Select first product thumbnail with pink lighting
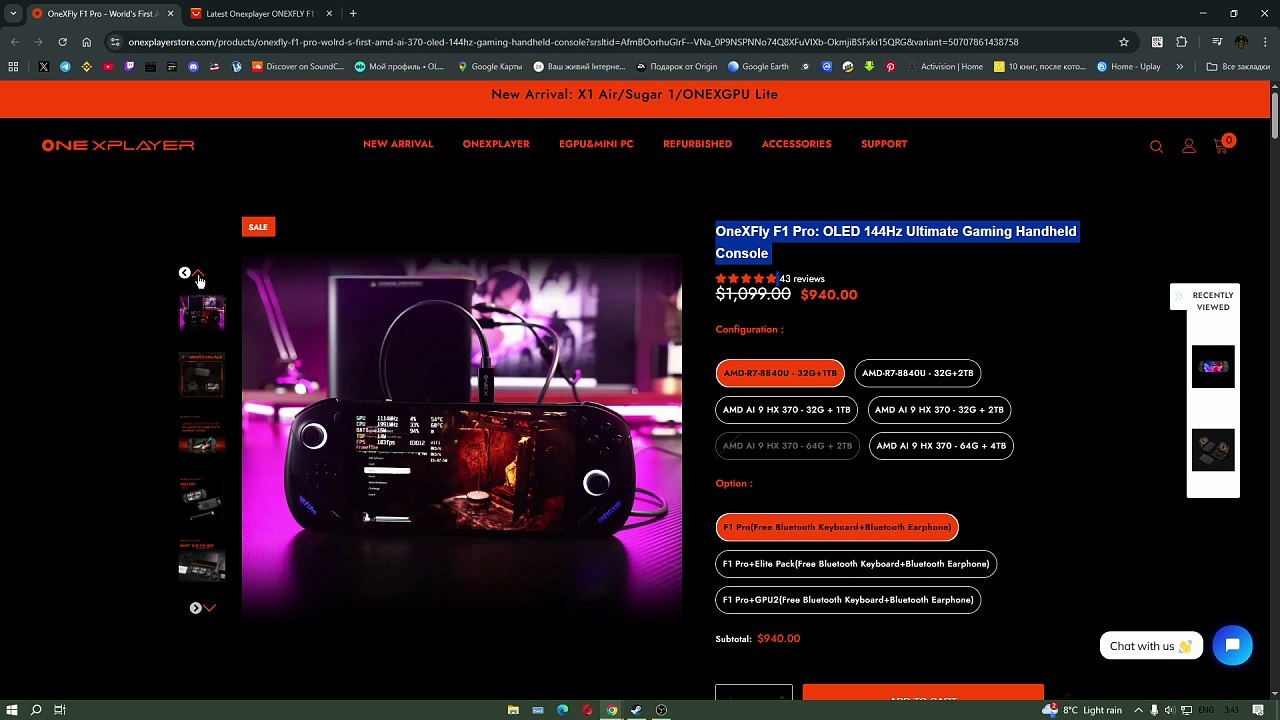The image size is (1280, 720). (x=202, y=313)
